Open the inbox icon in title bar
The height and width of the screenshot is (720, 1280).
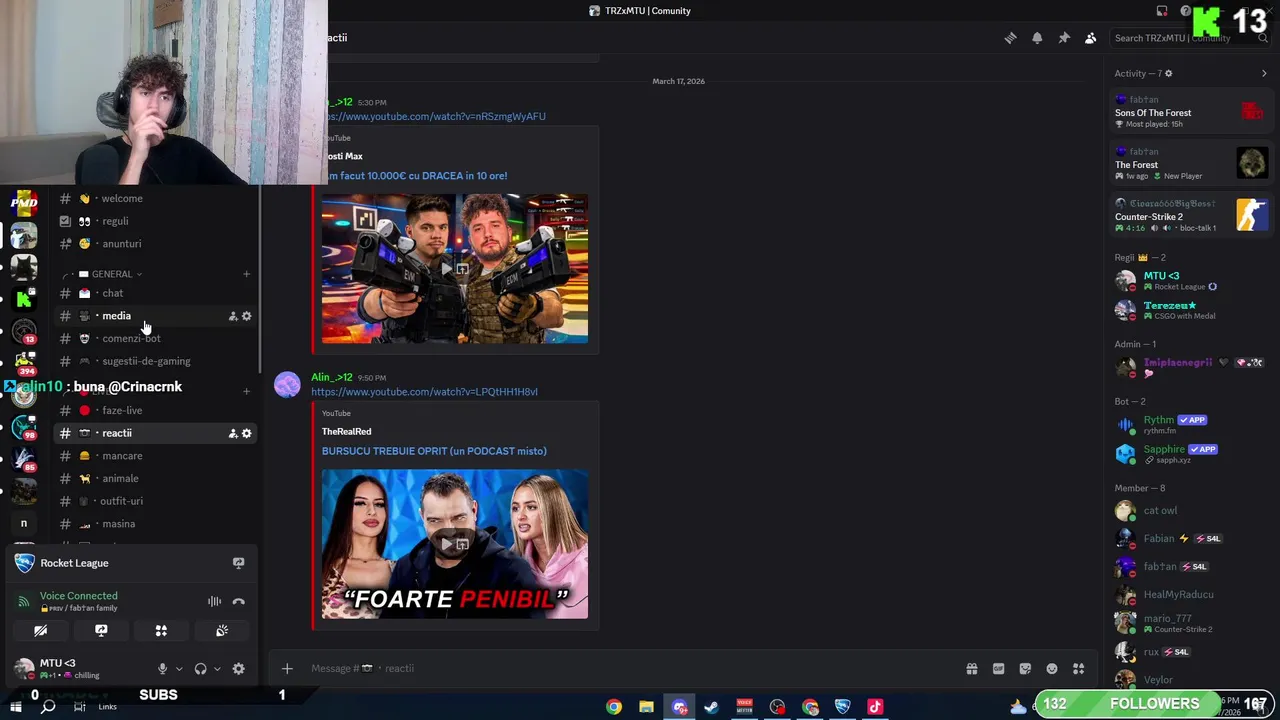tap(1162, 11)
